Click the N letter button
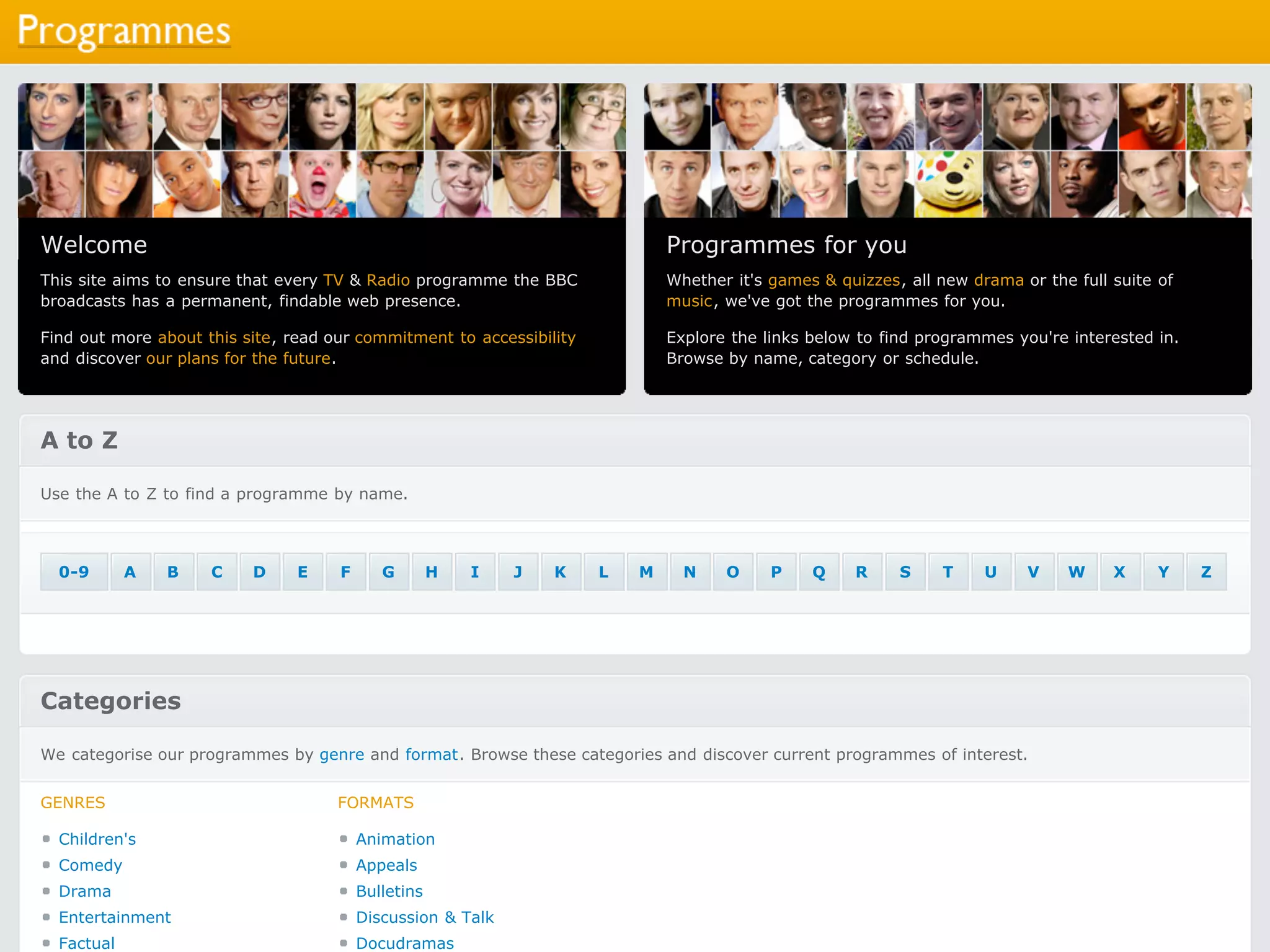The width and height of the screenshot is (1270, 952). point(690,571)
